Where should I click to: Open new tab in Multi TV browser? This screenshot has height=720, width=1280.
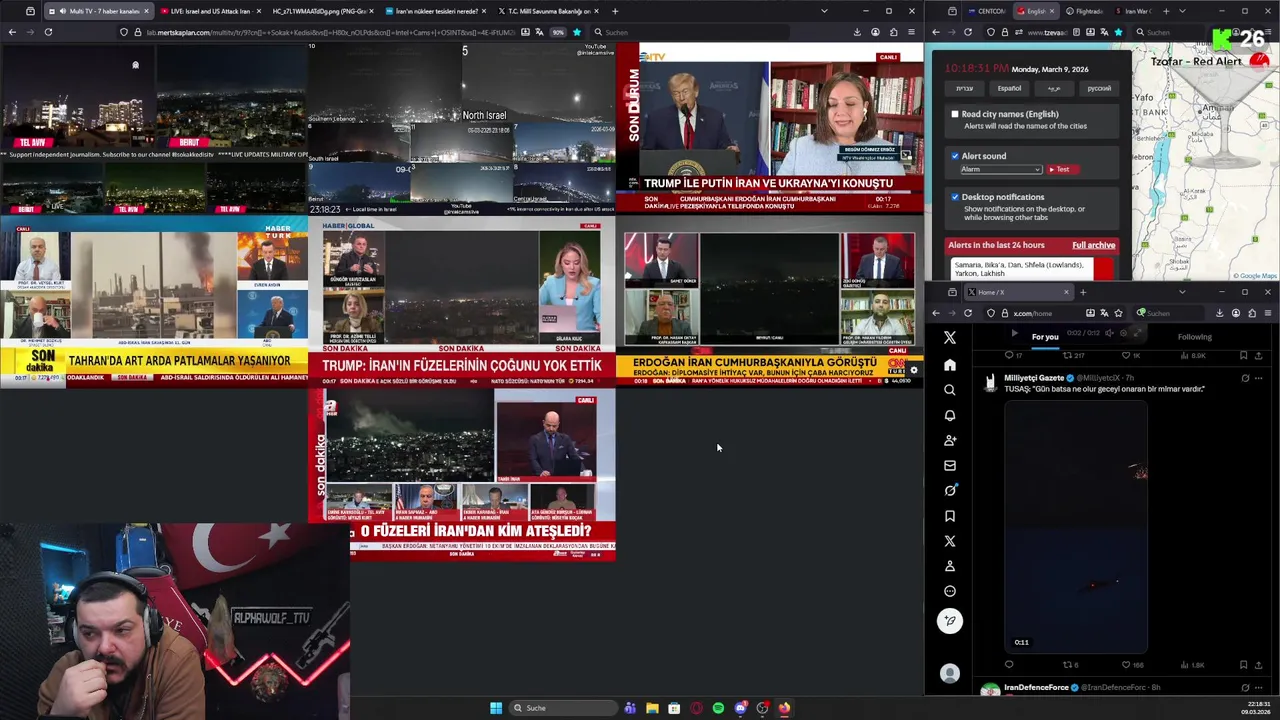615,11
